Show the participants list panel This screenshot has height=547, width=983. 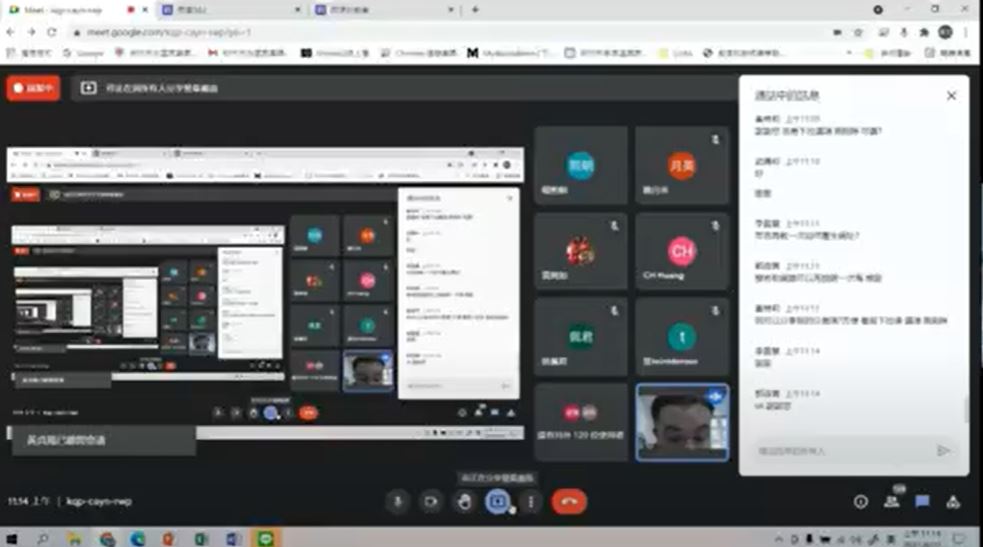890,502
